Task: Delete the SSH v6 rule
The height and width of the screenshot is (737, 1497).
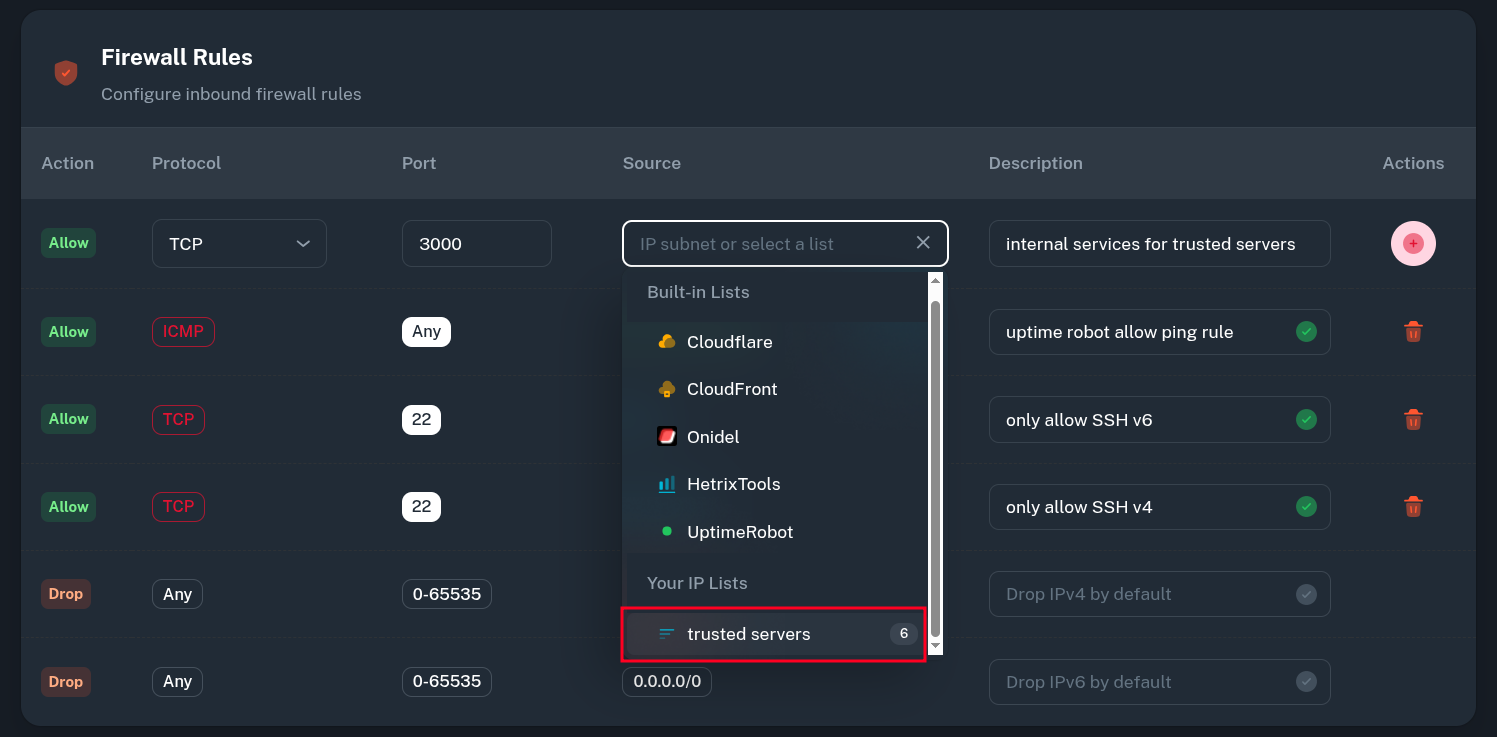Action: tap(1413, 419)
